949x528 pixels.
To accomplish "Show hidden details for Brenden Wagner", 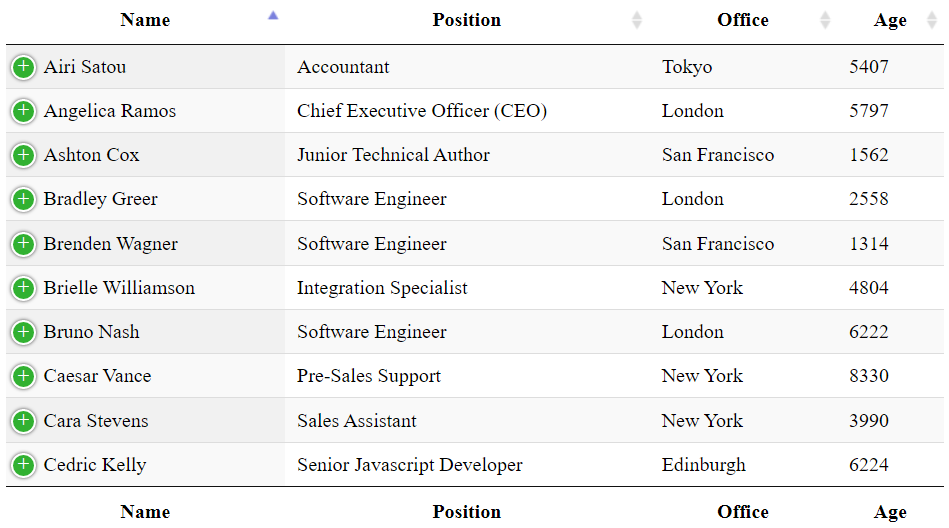I will click(24, 243).
